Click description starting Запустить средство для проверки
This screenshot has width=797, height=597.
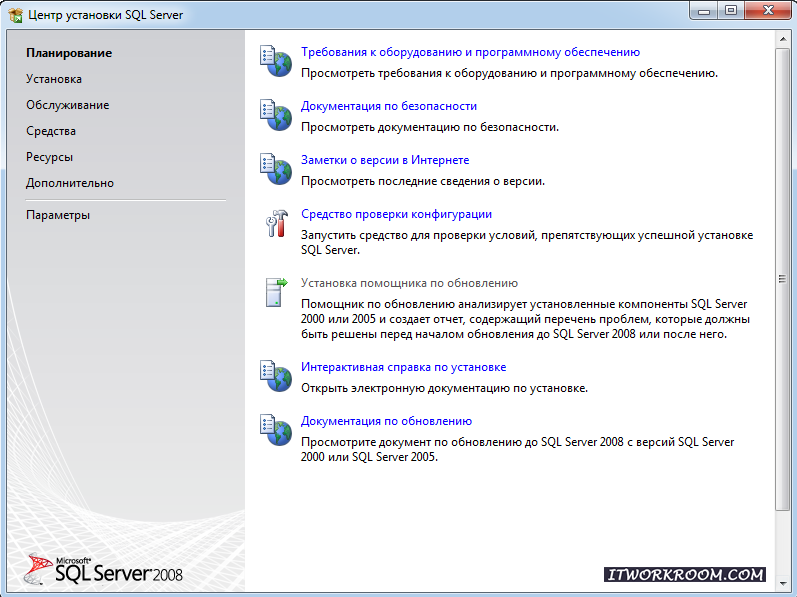[527, 242]
